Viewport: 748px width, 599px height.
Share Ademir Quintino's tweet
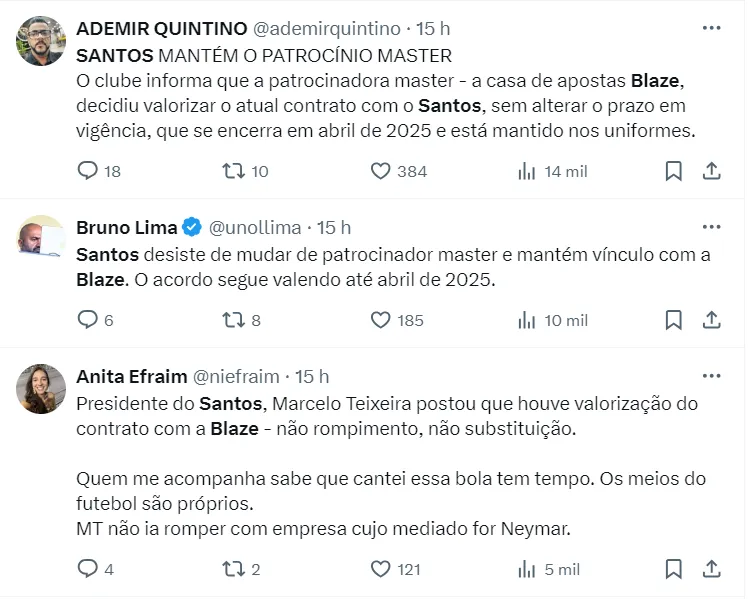click(711, 171)
